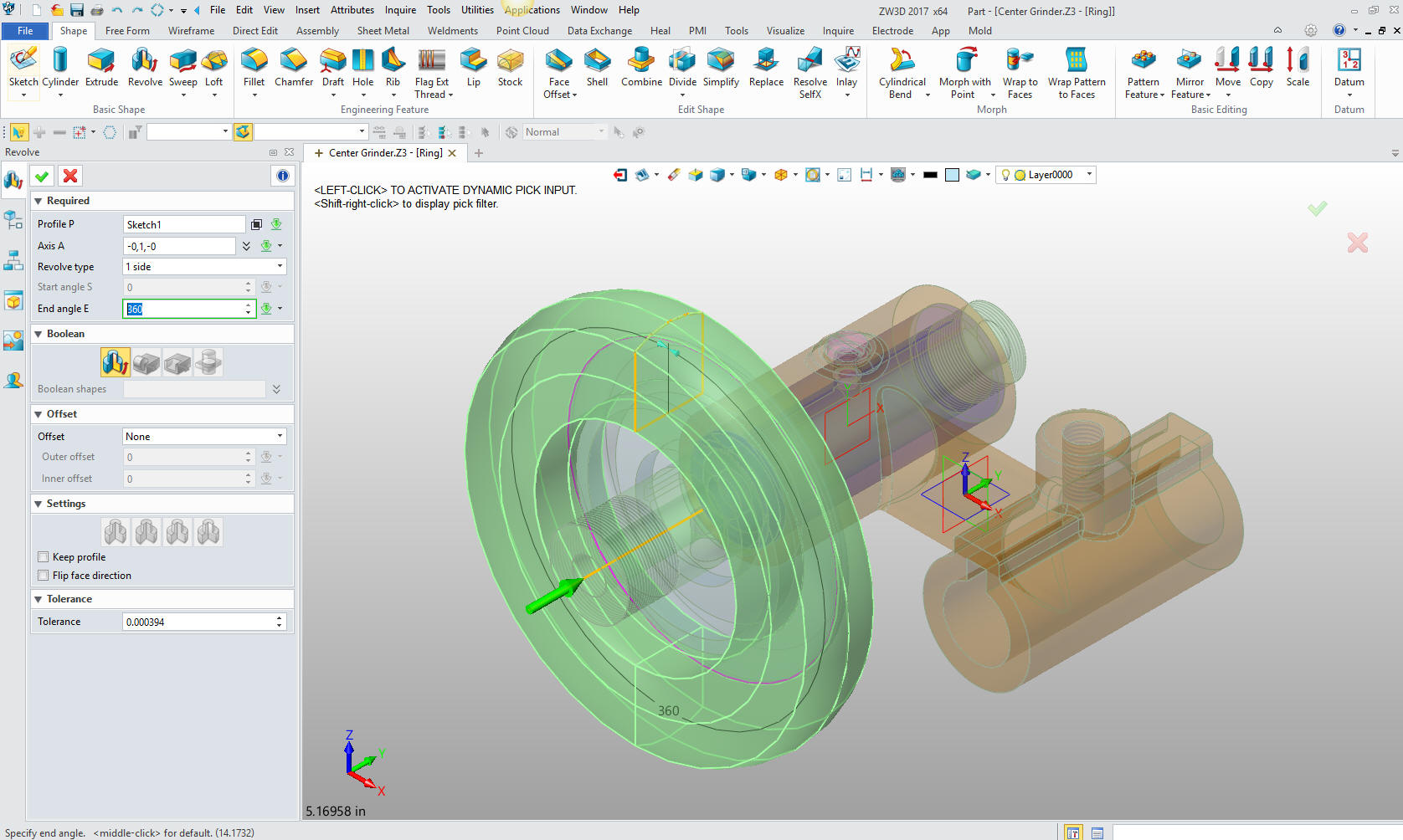Click the black color swatch
Image resolution: width=1403 pixels, height=840 pixels.
(930, 175)
